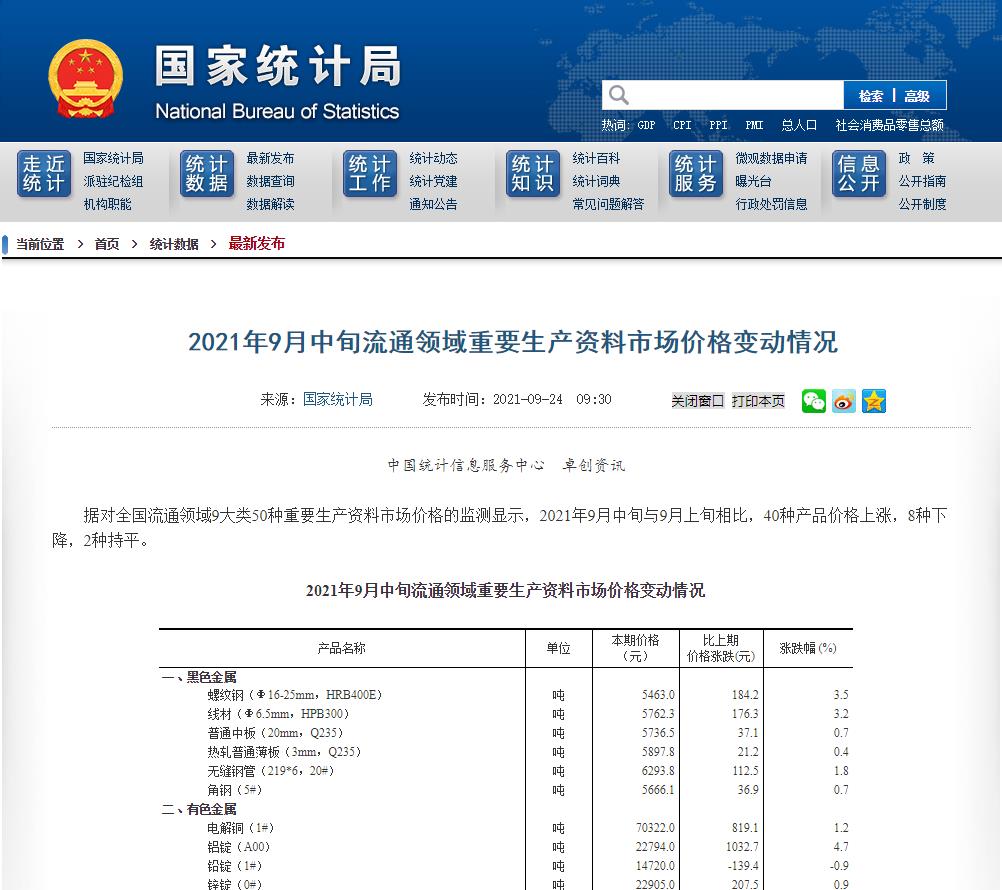The height and width of the screenshot is (890, 1002).
Task: Open 最新发布 from the breadcrumb
Action: tap(255, 243)
